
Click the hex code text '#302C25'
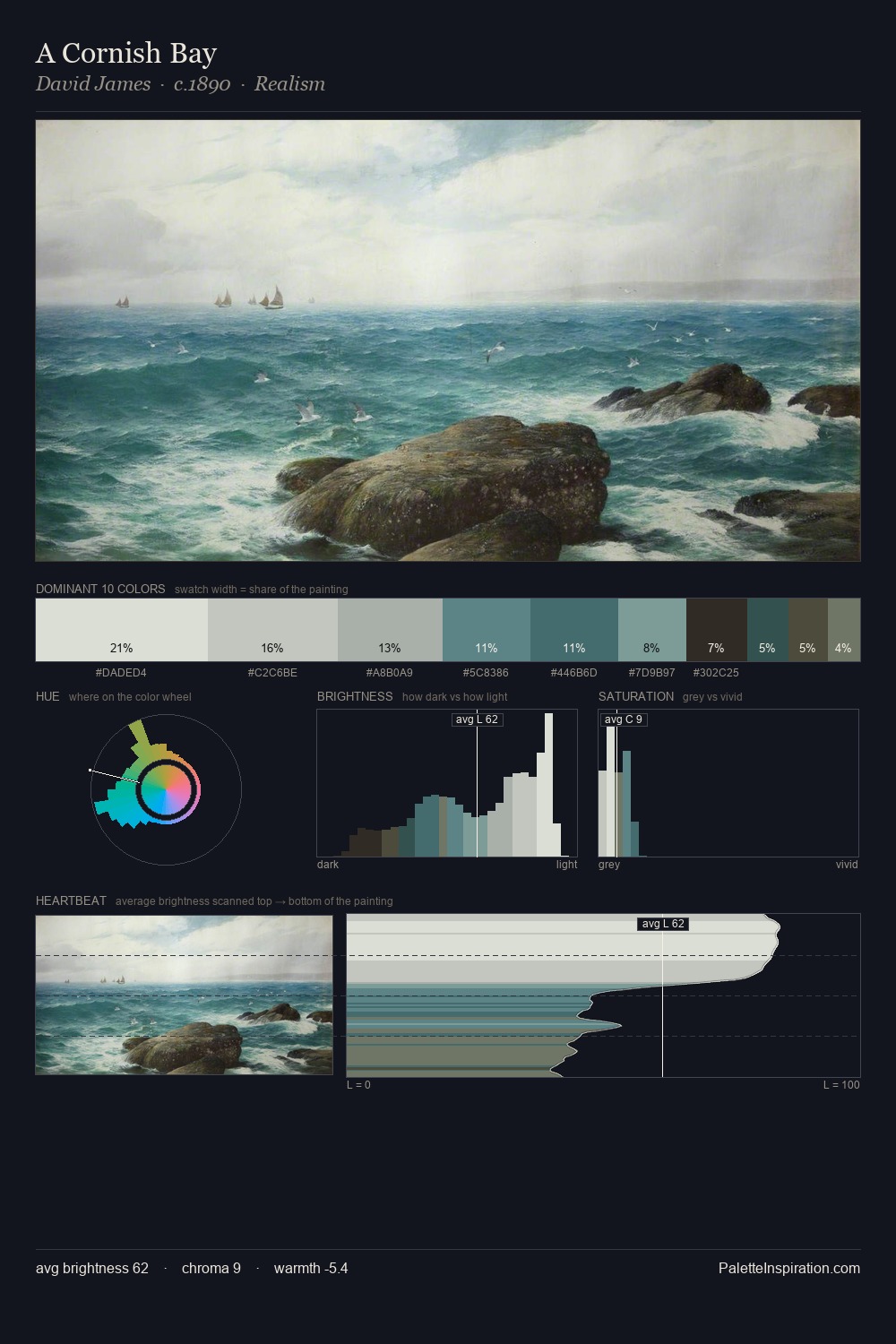(x=716, y=672)
